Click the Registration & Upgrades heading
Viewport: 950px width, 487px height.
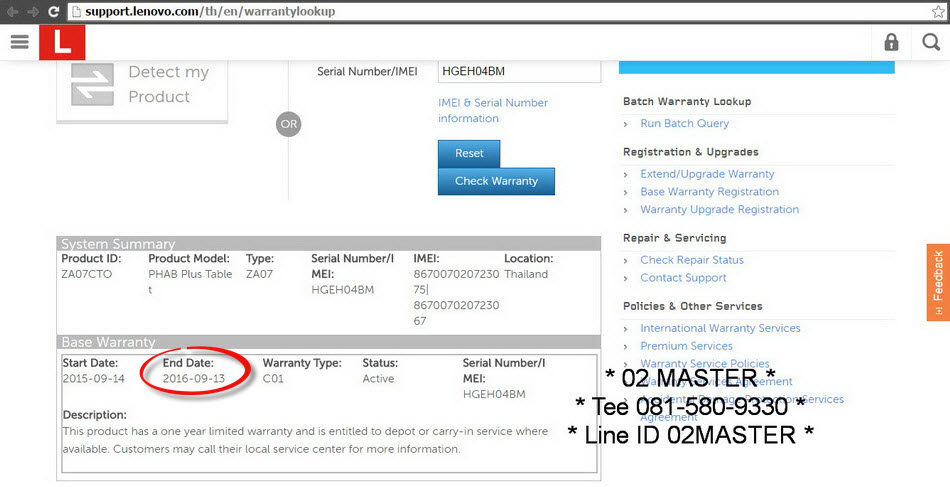691,152
